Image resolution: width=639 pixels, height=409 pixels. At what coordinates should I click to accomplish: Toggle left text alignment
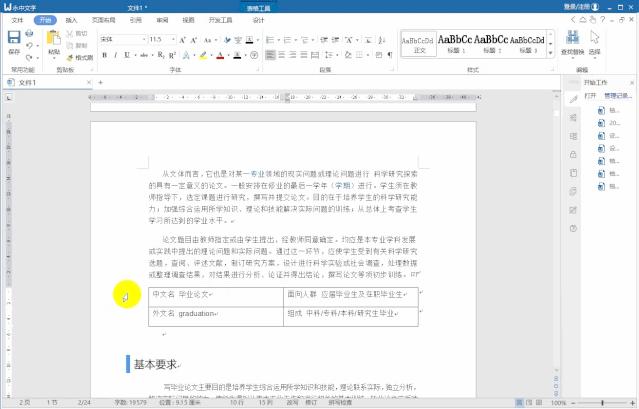coord(270,55)
